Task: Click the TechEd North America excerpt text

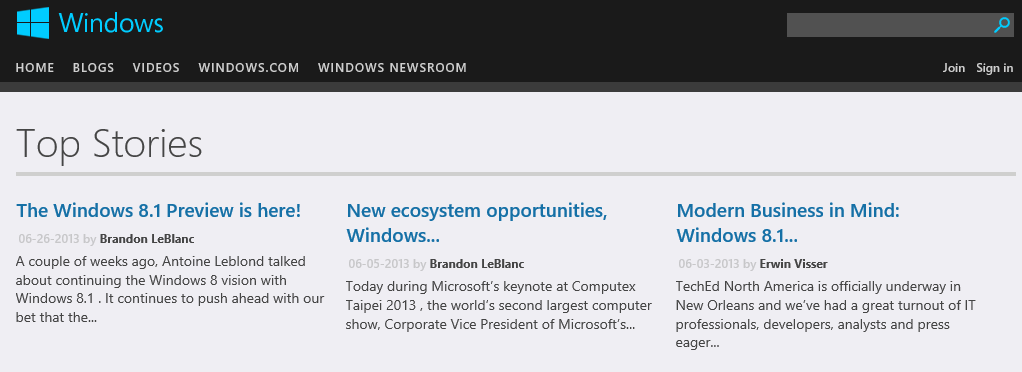Action: (x=825, y=315)
